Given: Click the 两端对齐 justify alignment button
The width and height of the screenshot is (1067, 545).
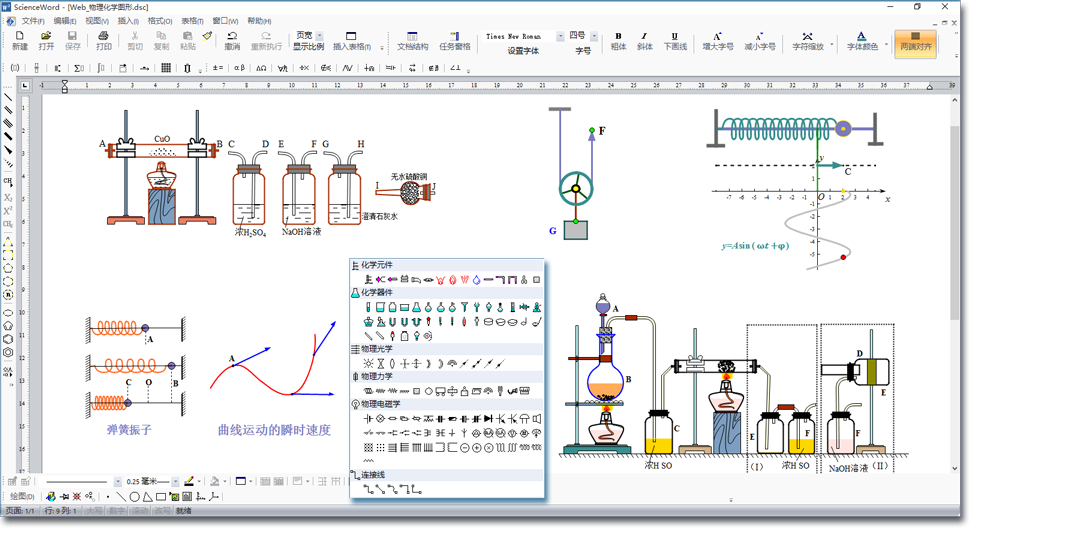Looking at the screenshot, I should click(914, 41).
